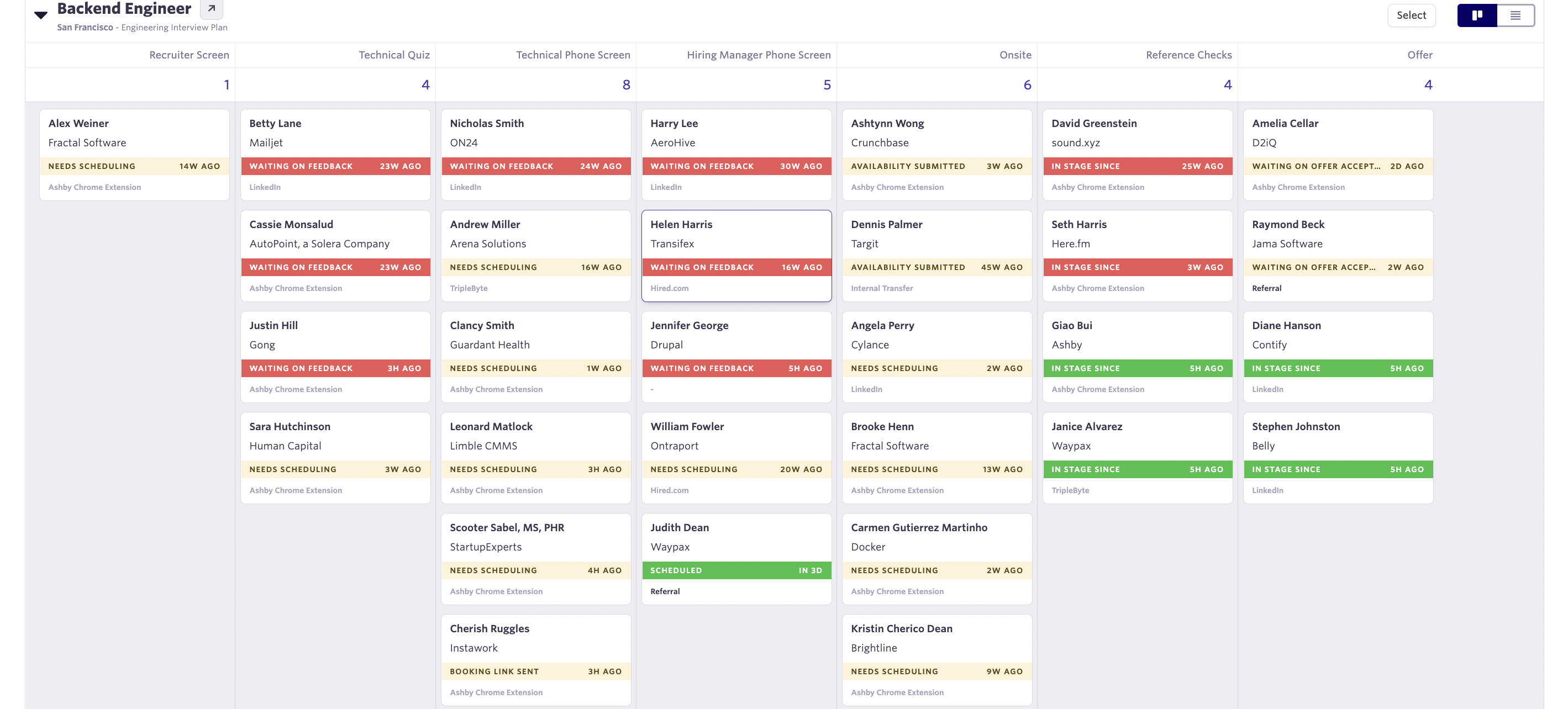
Task: Open Kristin Cherico Dean card
Action: tap(937, 660)
